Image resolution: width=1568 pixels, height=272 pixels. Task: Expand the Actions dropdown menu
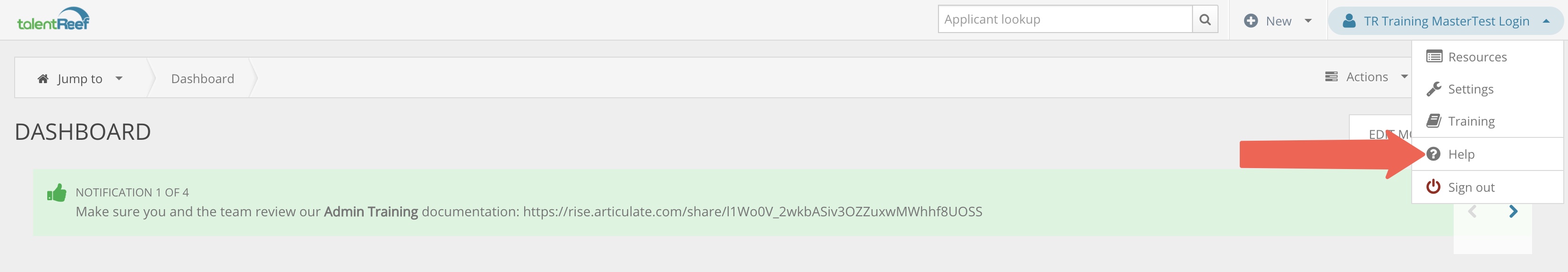(1366, 77)
